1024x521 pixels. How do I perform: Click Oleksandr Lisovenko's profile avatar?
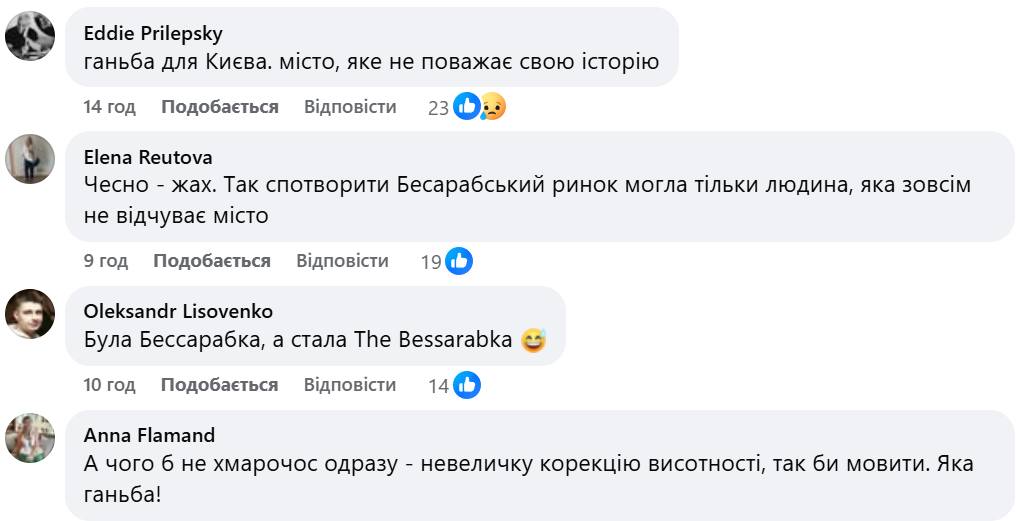click(30, 314)
